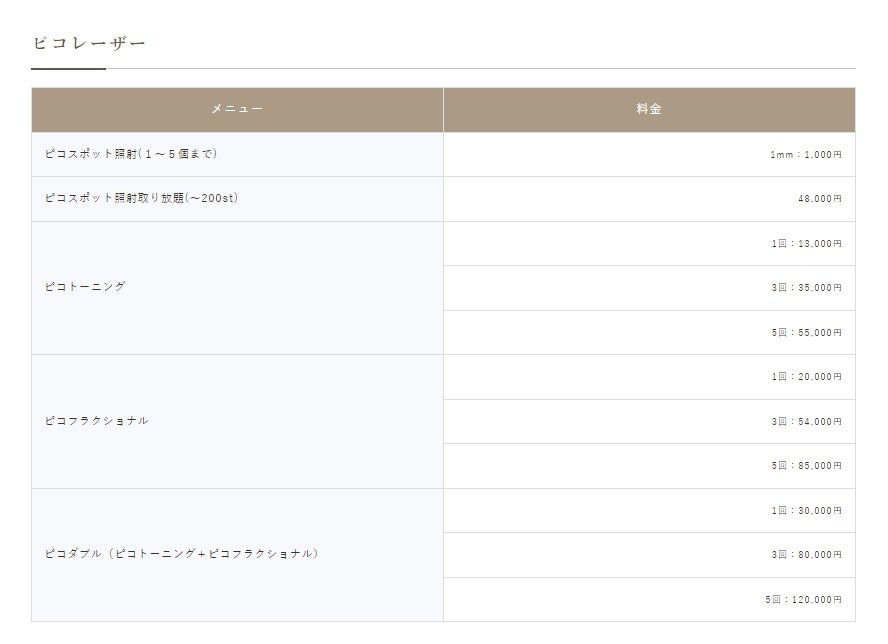Select the 料金 column header

point(649,109)
